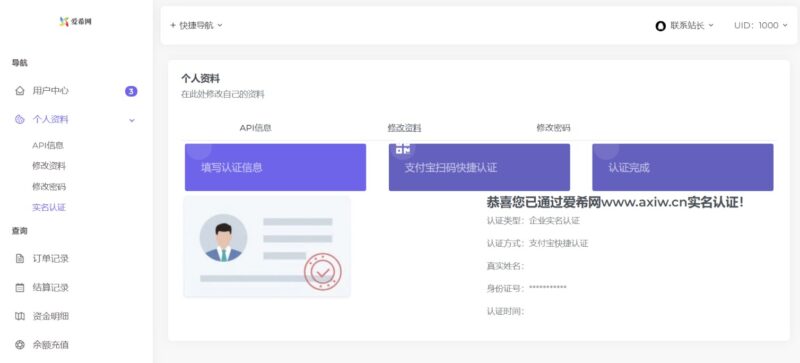Select API信息 sidebar submenu item

[x=48, y=146]
